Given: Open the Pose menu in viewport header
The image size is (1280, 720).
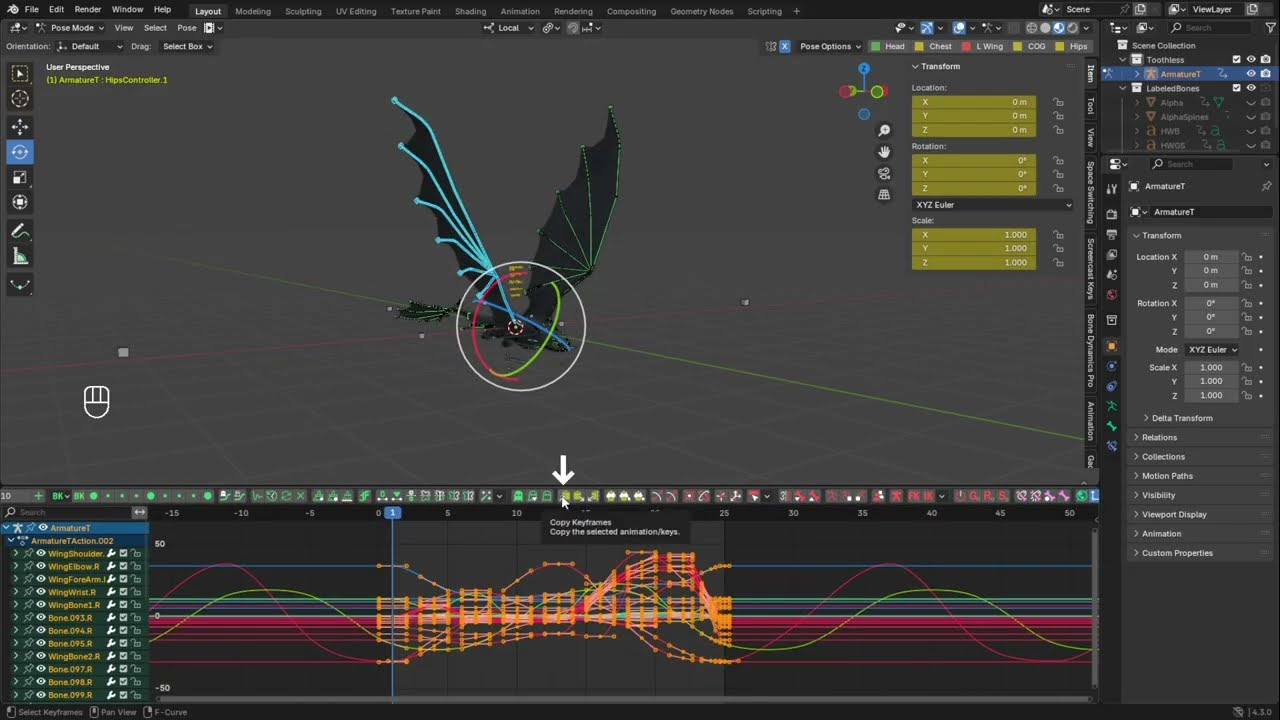Looking at the screenshot, I should (x=187, y=28).
